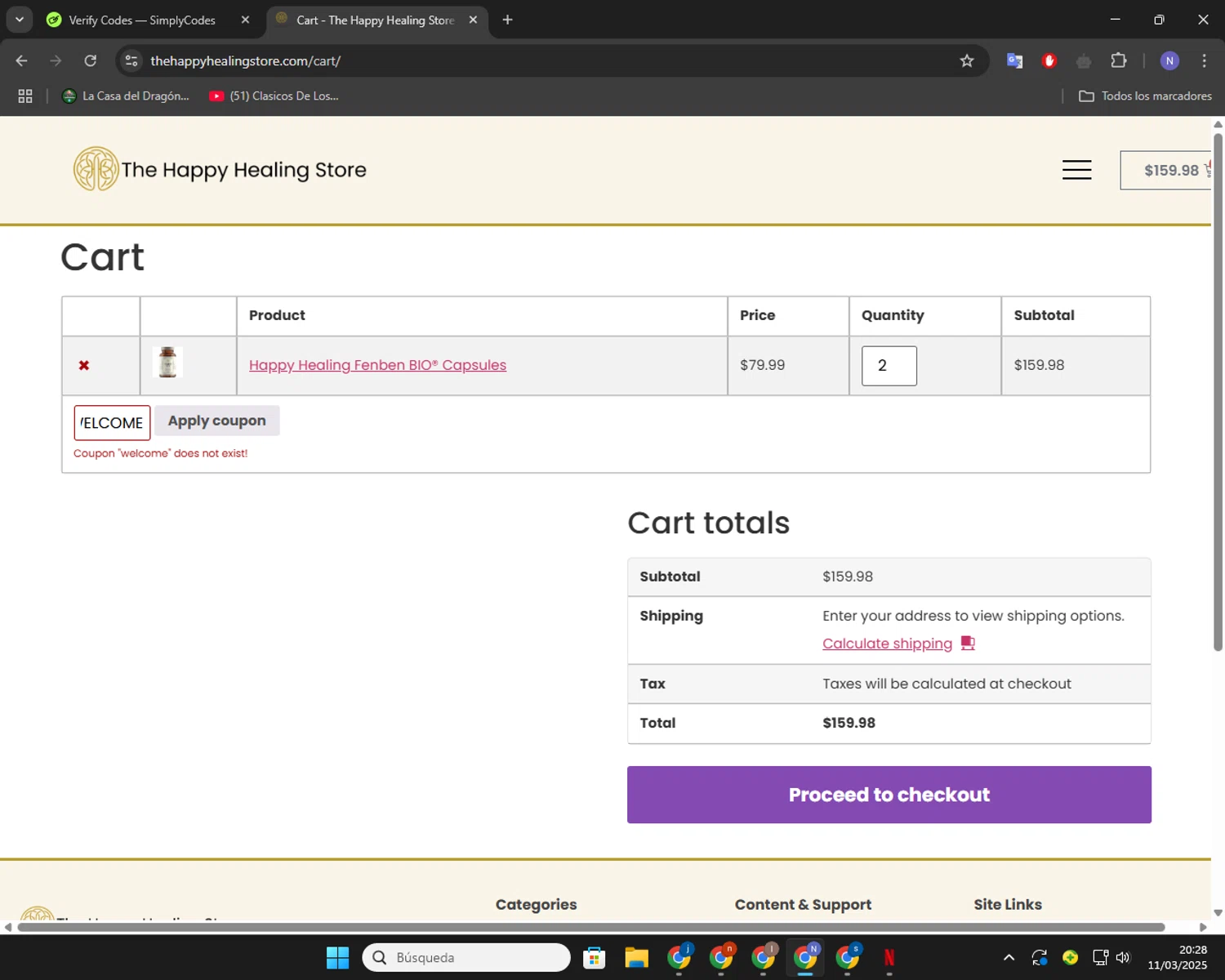The height and width of the screenshot is (980, 1225).
Task: Open Todos los marcadores folder
Action: point(1145,96)
